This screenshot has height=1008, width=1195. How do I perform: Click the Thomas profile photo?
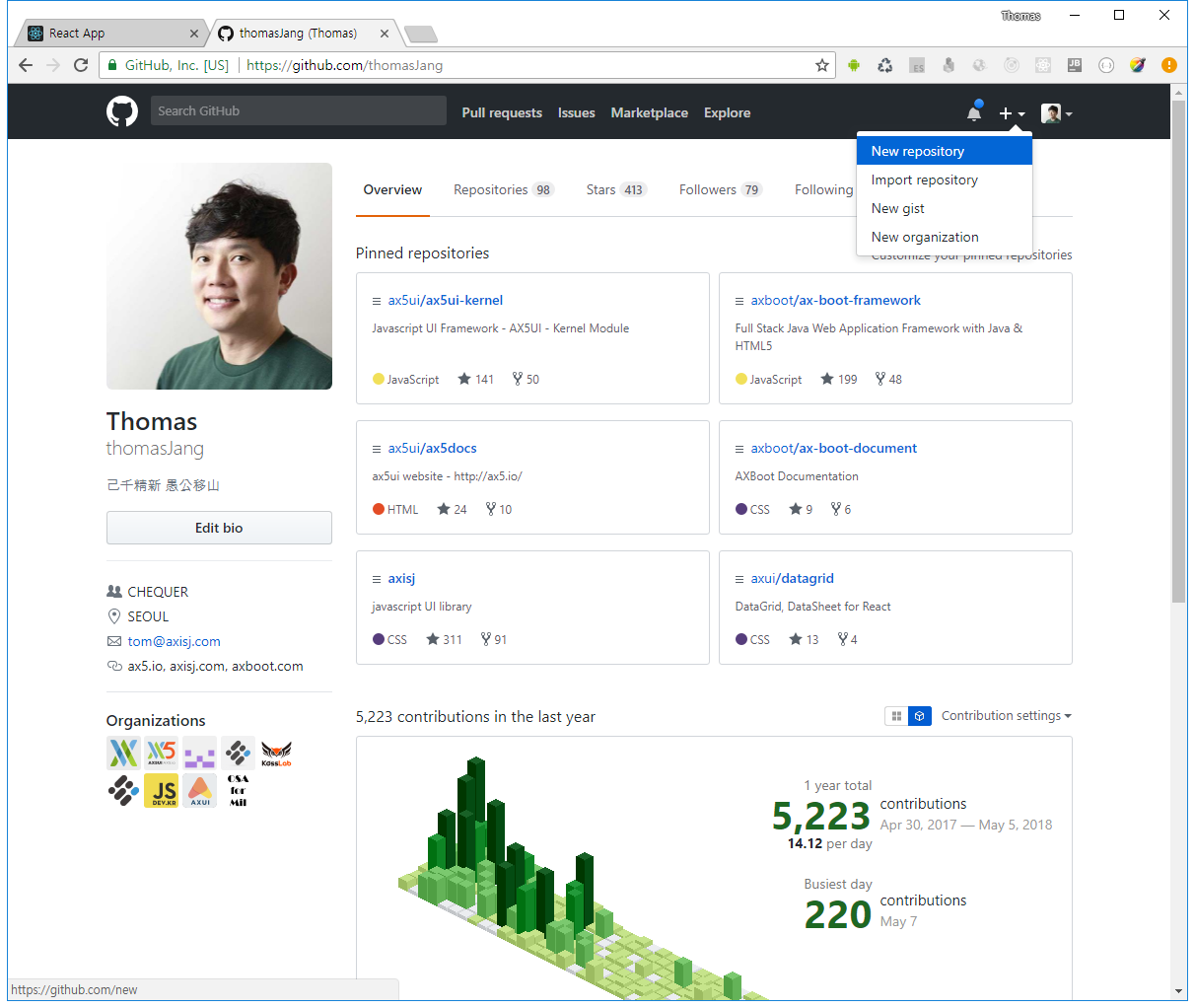[x=219, y=276]
